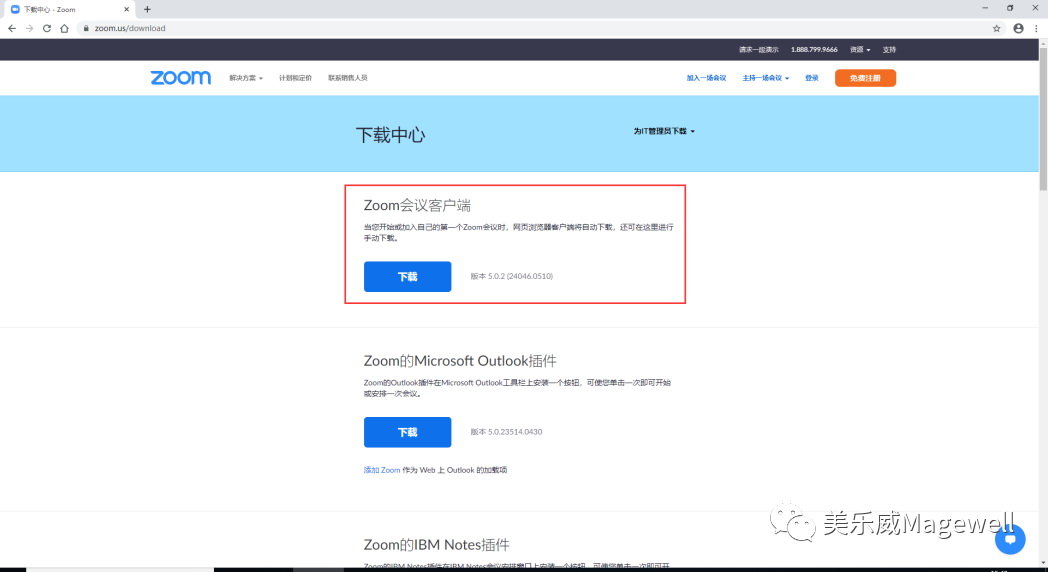Click the orange 免费注册 button
The height and width of the screenshot is (572, 1048).
(865, 78)
